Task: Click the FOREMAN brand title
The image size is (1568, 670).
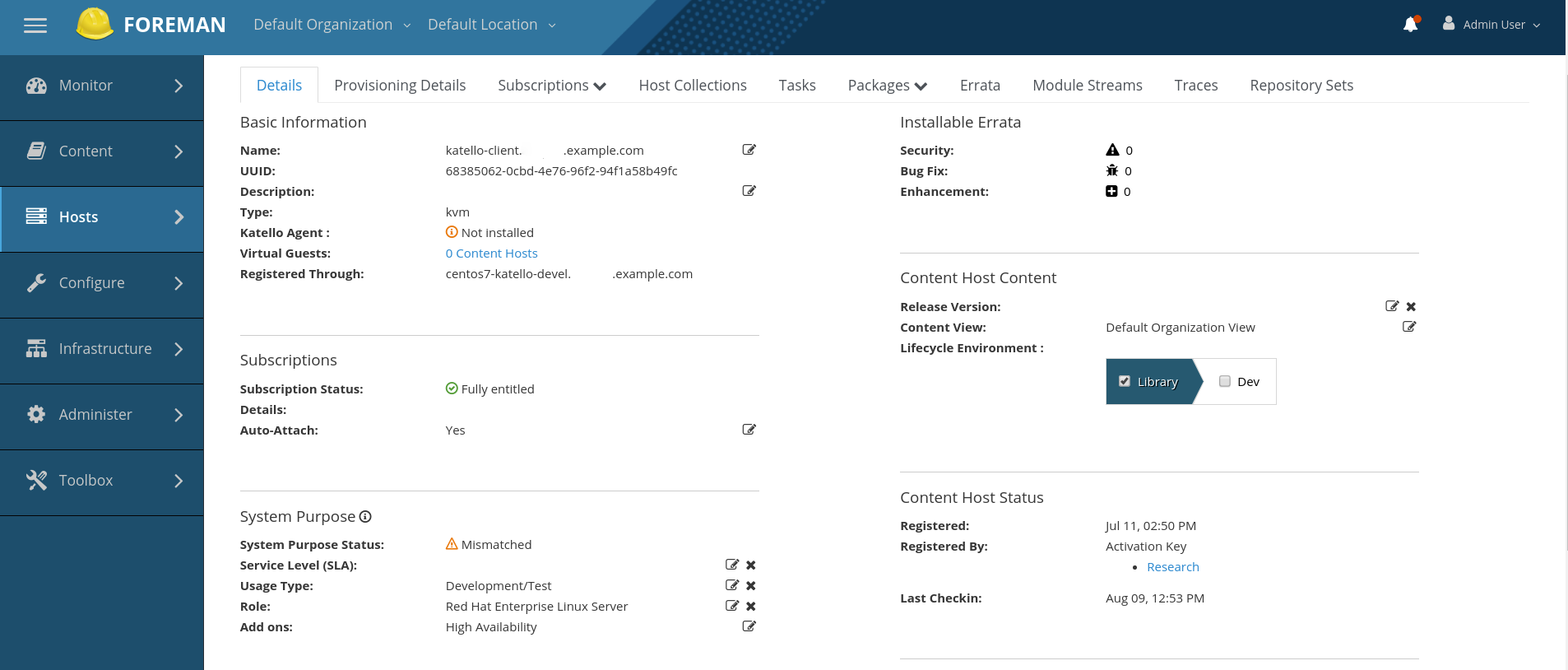Action: point(174,26)
